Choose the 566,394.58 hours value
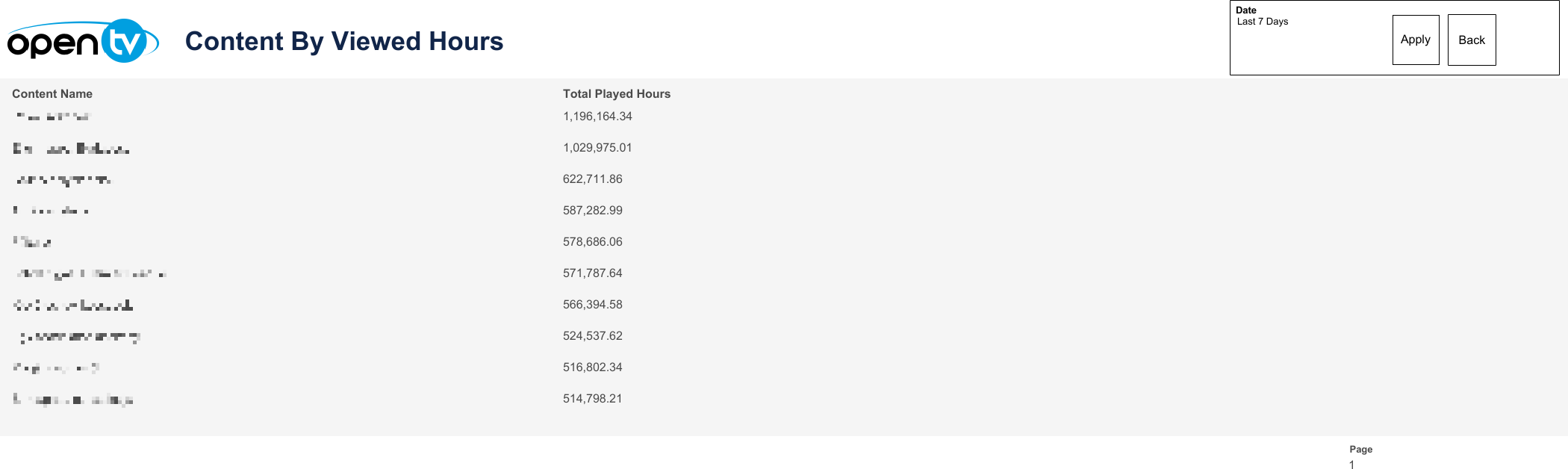This screenshot has width=1568, height=469. [592, 305]
